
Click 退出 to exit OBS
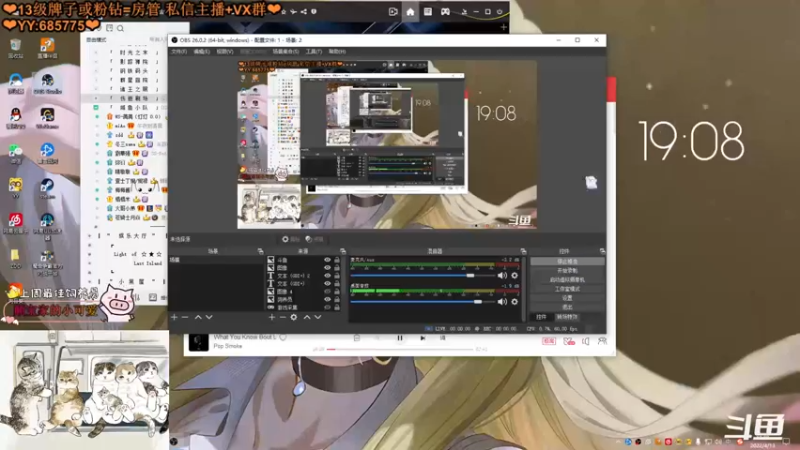click(567, 307)
